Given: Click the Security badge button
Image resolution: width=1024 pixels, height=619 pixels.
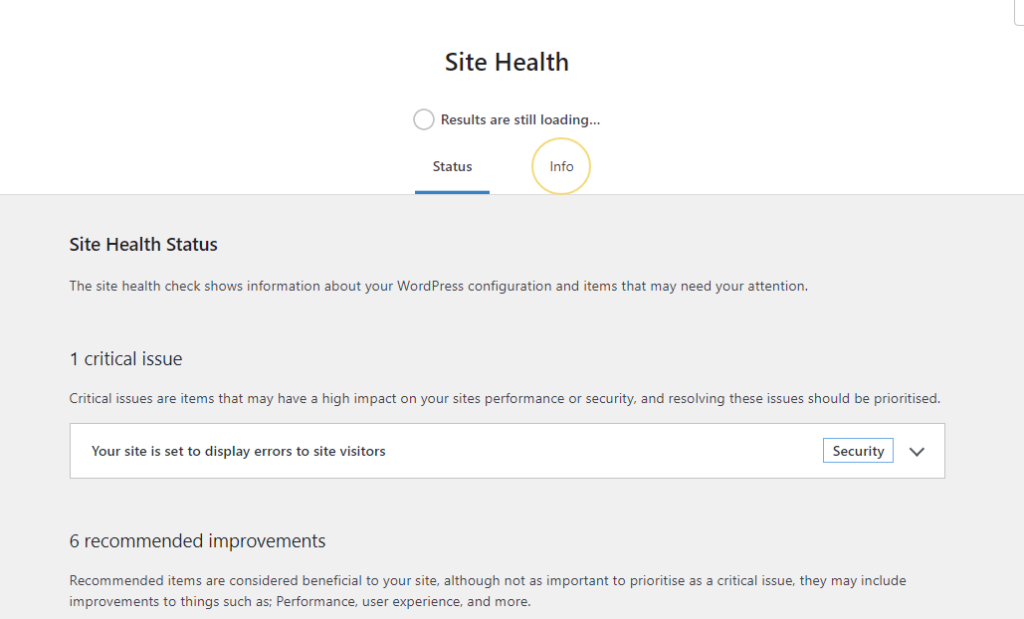Looking at the screenshot, I should (858, 450).
